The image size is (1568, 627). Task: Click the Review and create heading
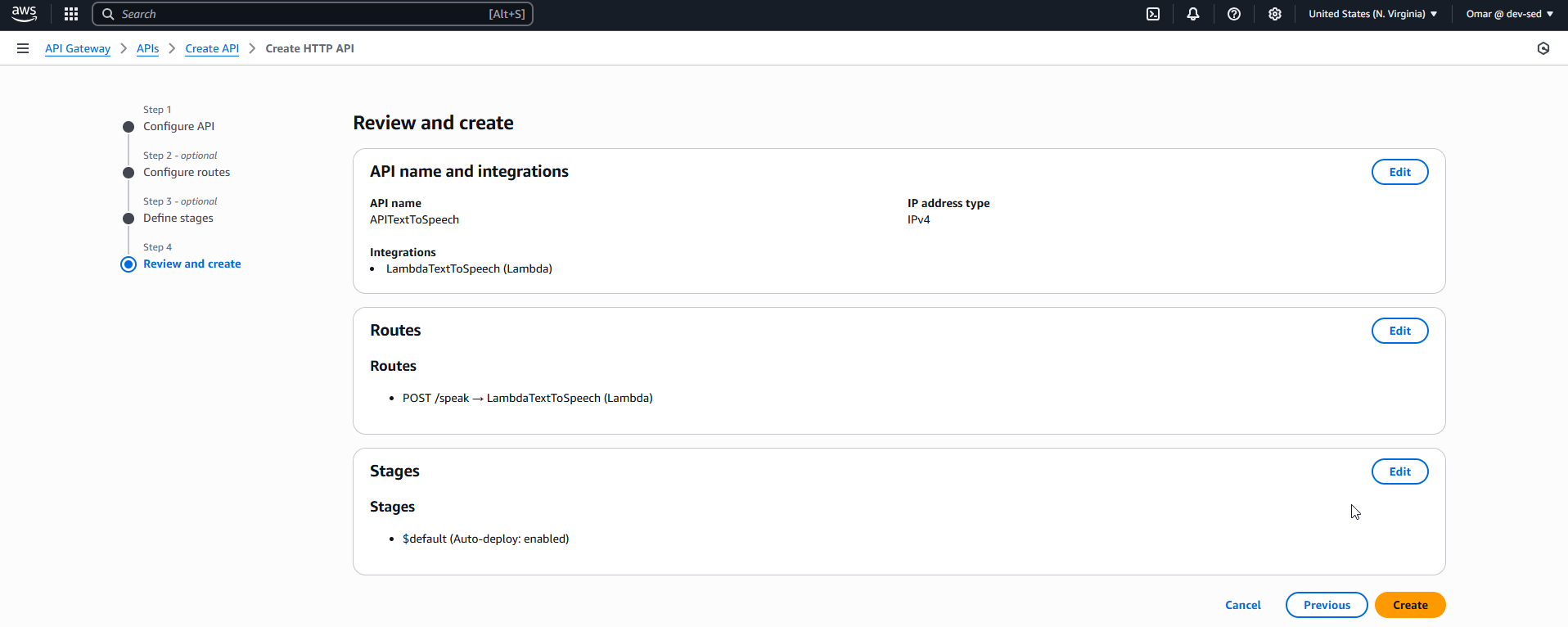[433, 123]
